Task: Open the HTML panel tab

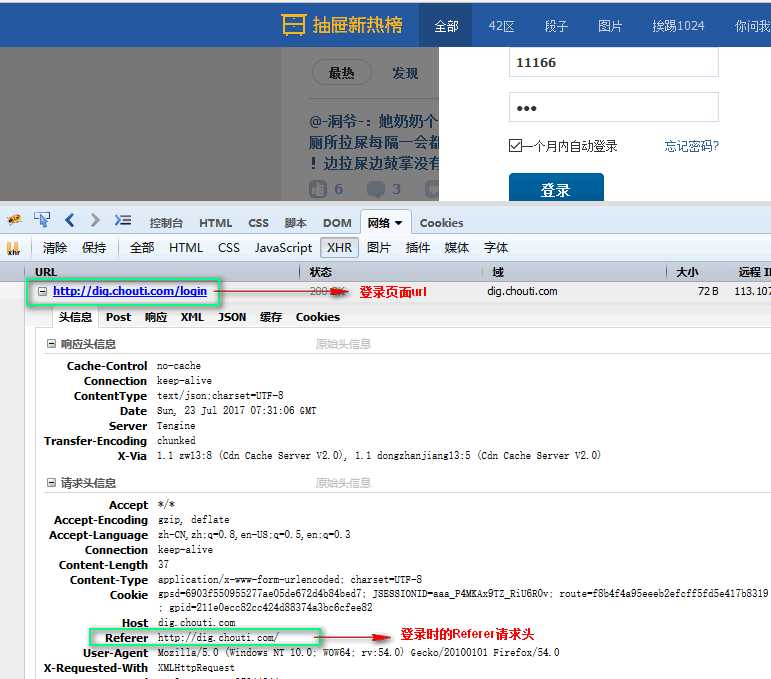Action: [x=215, y=223]
